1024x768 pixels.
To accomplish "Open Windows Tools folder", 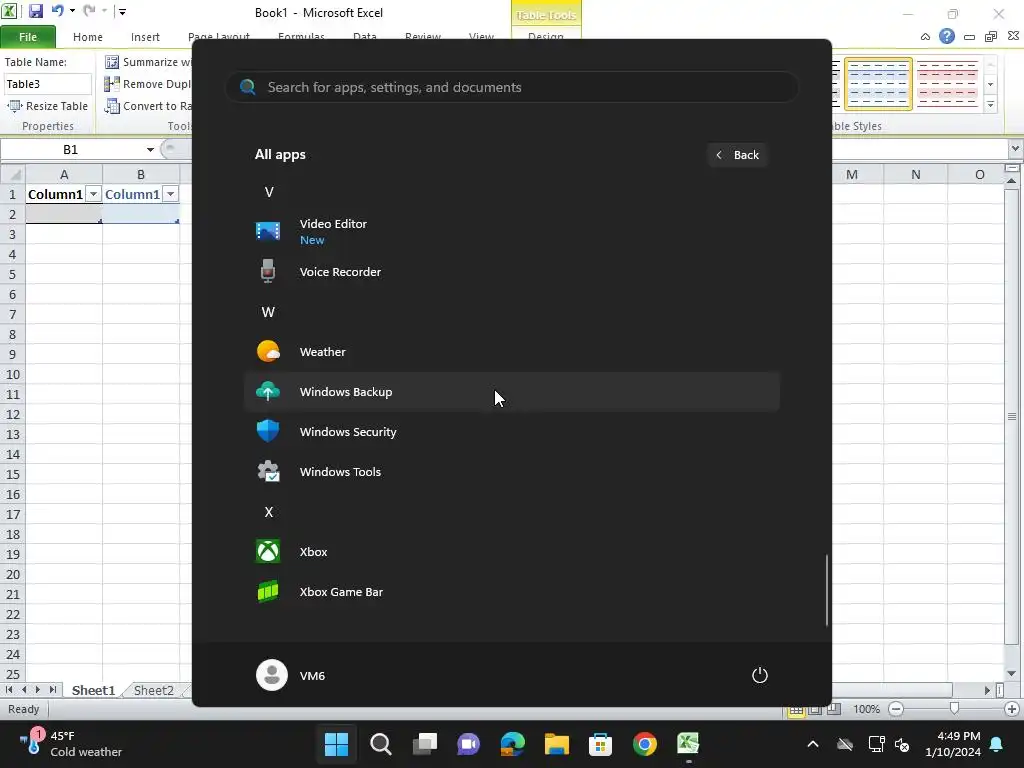I will coord(511,472).
